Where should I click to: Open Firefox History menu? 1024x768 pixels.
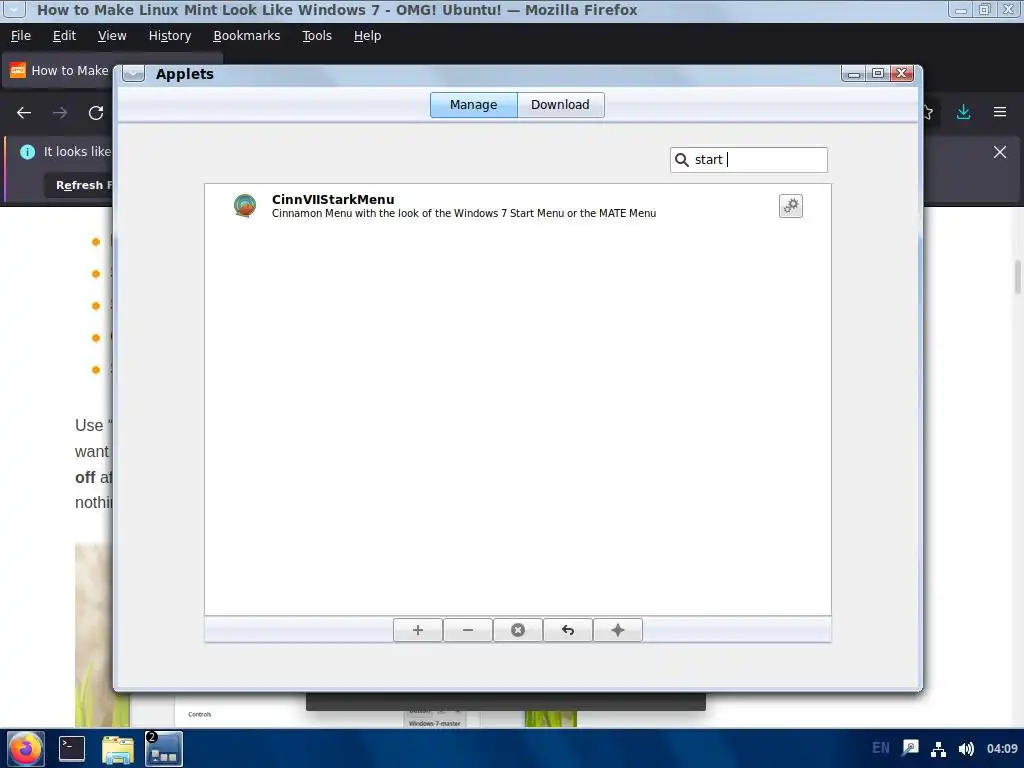pos(170,36)
